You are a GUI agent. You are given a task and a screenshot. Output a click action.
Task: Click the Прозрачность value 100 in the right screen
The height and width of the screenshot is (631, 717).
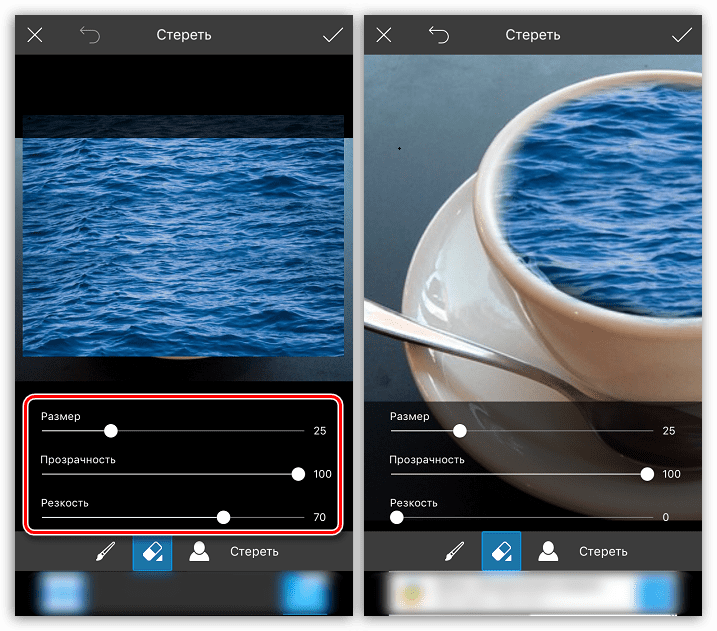coord(671,474)
